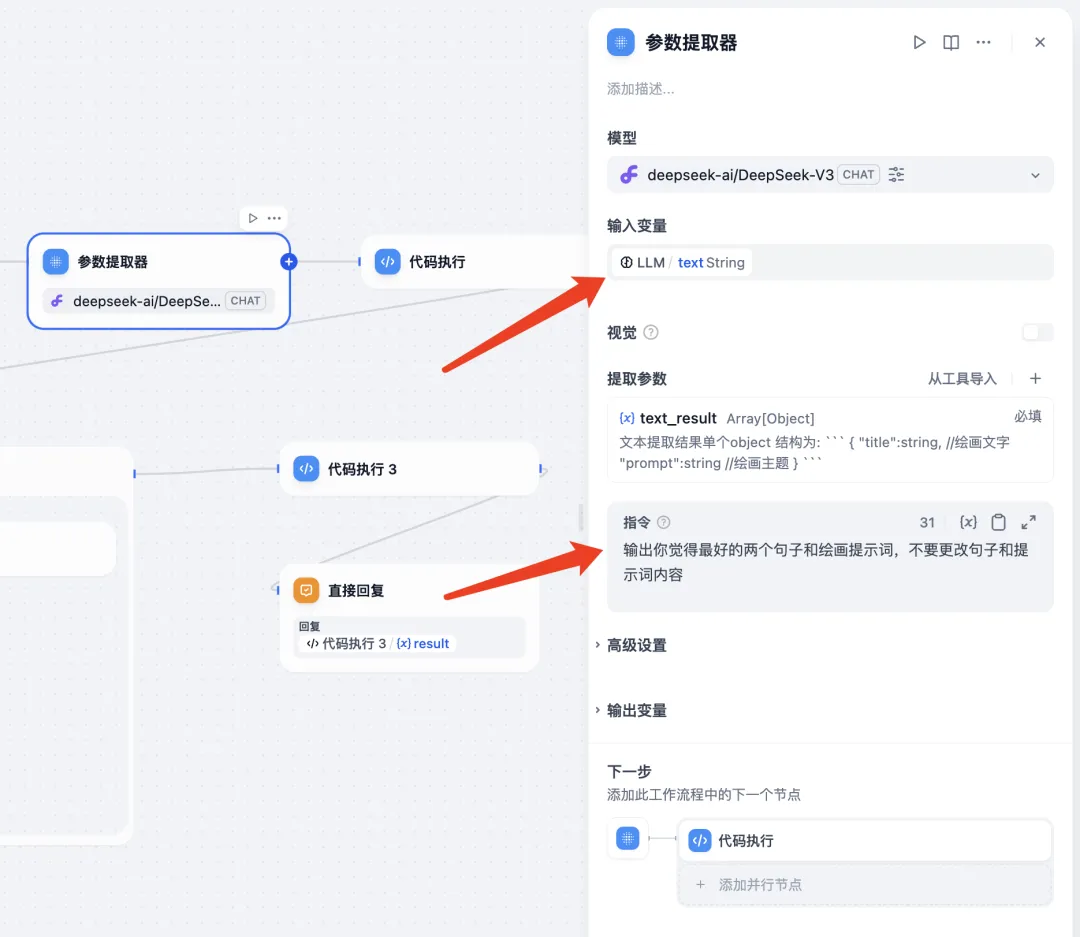This screenshot has width=1080, height=937.
Task: Toggle the 视觉 vision switch
Action: [x=1037, y=333]
